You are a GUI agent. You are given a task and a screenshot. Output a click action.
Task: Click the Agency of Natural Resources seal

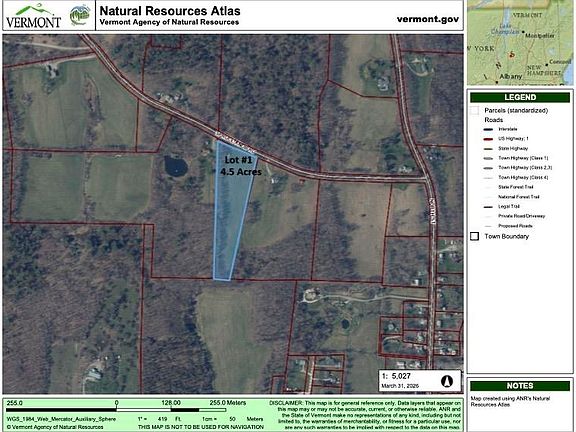click(x=80, y=15)
